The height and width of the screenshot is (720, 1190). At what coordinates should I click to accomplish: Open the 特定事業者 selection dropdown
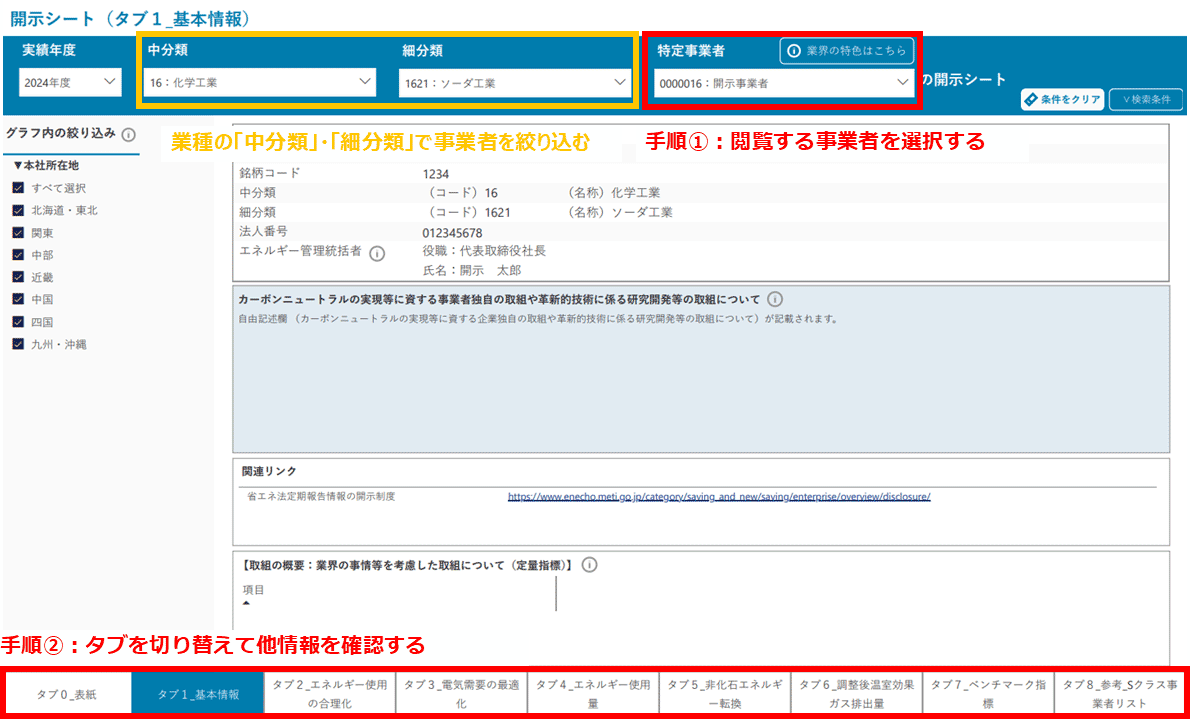tap(783, 83)
